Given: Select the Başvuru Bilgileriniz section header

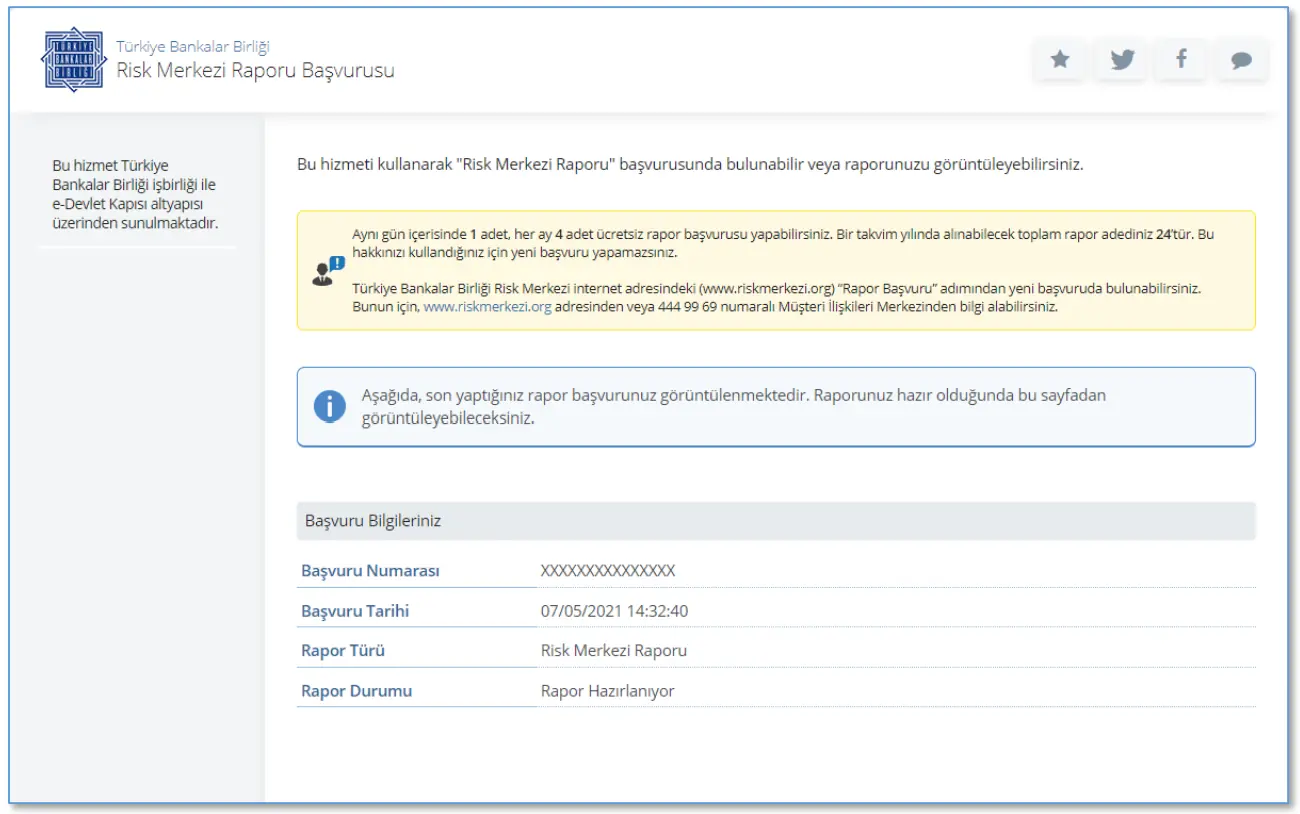Looking at the screenshot, I should 776,521.
